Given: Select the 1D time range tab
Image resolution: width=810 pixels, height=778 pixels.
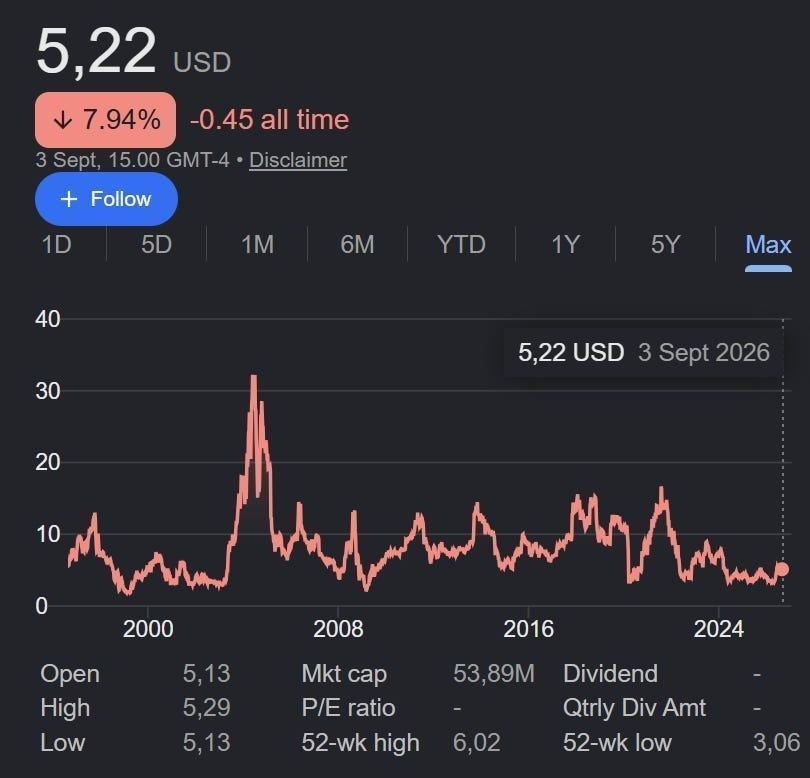Looking at the screenshot, I should click(56, 244).
